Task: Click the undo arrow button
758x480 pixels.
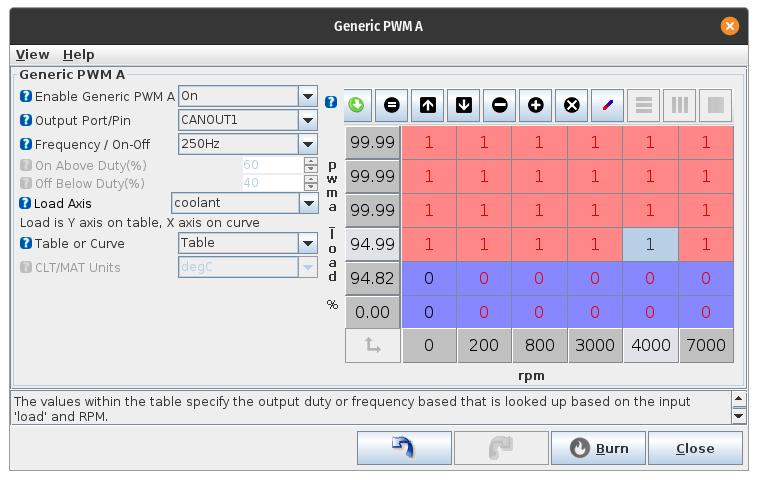Action: (x=403, y=448)
